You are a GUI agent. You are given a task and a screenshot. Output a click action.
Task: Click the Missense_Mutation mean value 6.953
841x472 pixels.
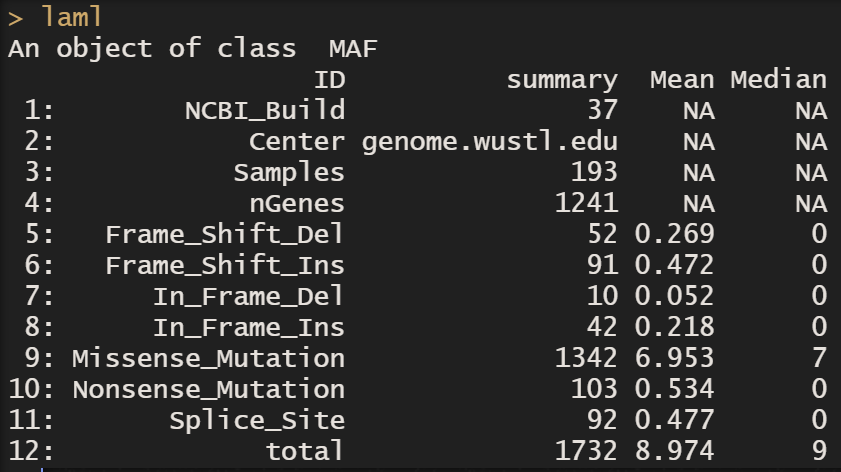(674, 358)
